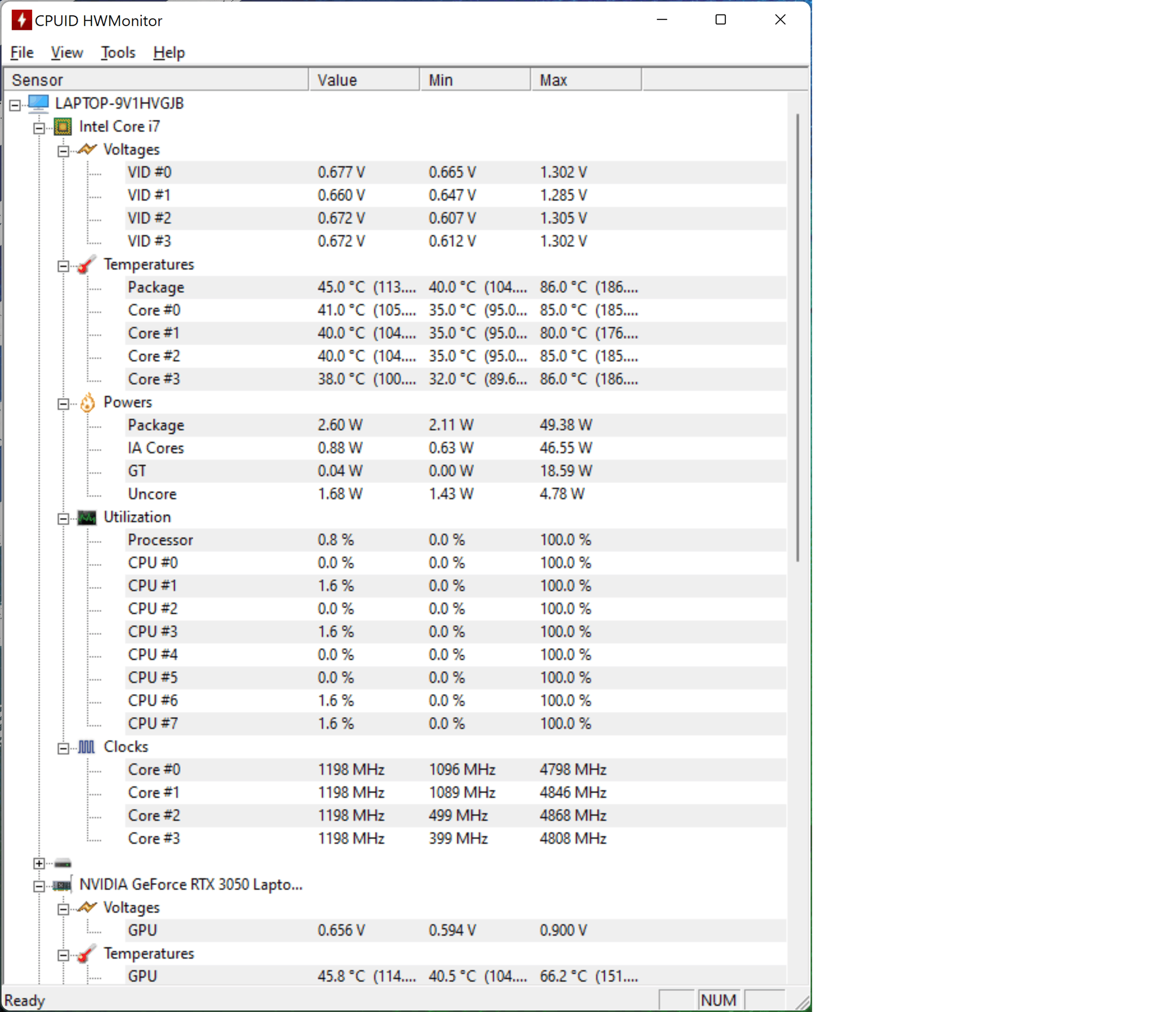The height and width of the screenshot is (1012, 1176).
Task: Click the Ready status bar text
Action: pyautogui.click(x=25, y=1001)
